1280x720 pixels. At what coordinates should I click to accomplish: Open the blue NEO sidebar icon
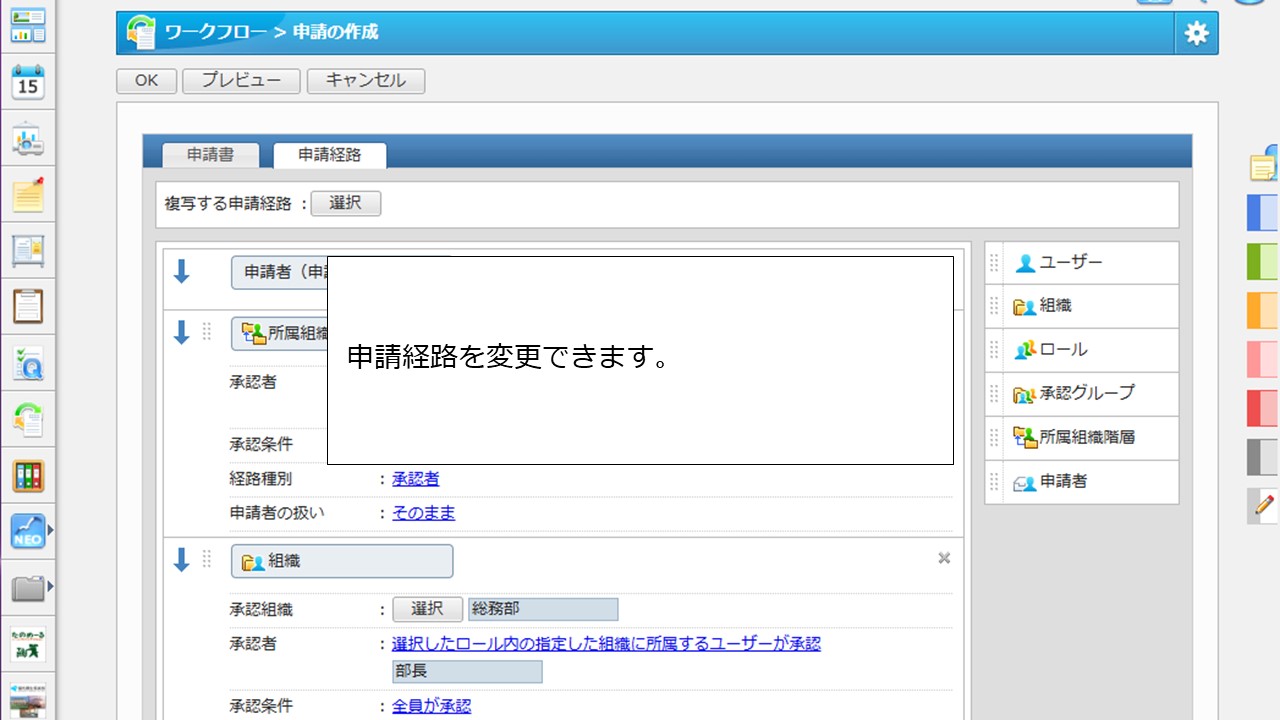pyautogui.click(x=28, y=531)
